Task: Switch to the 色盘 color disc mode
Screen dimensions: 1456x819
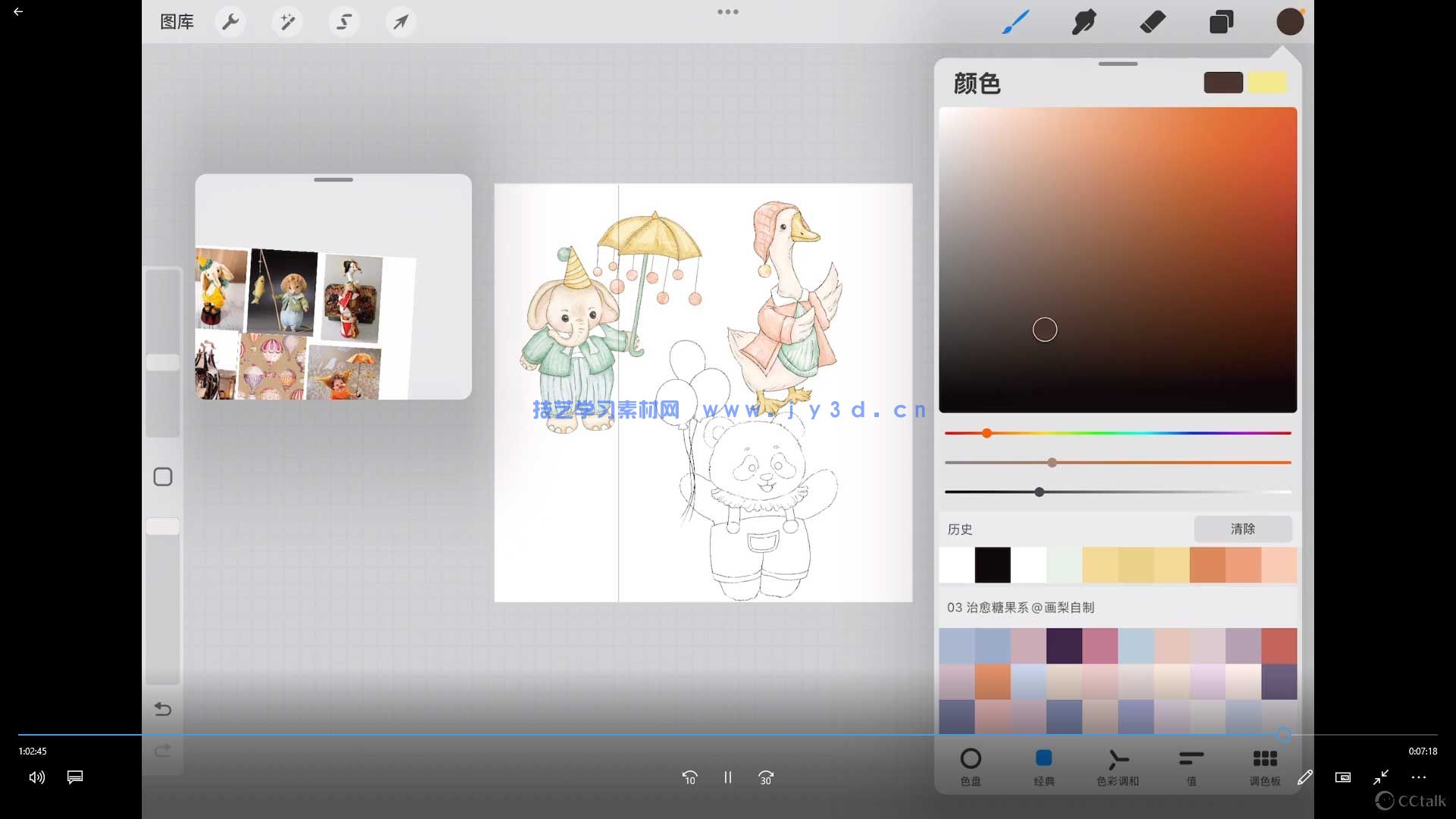Action: click(971, 764)
